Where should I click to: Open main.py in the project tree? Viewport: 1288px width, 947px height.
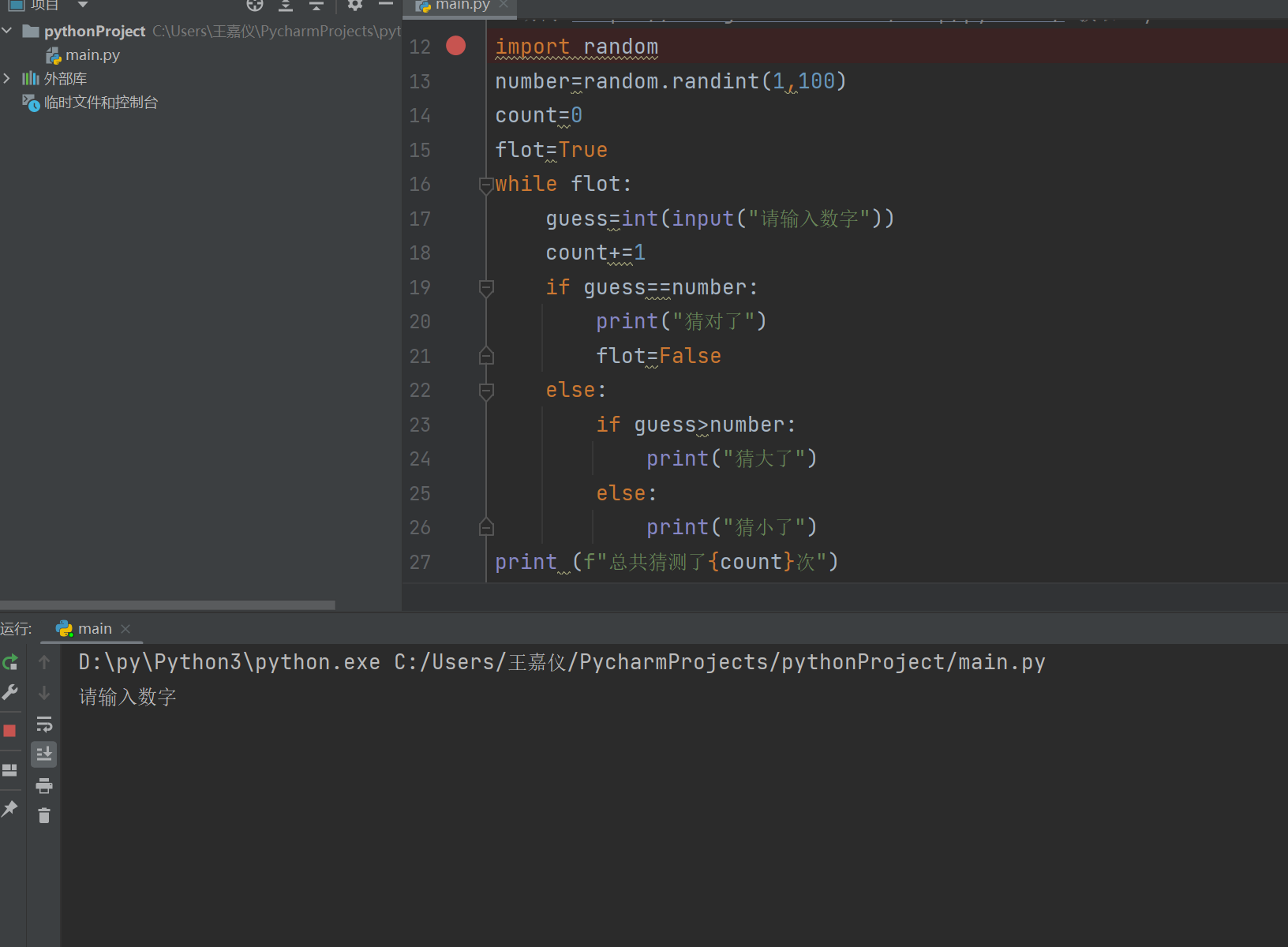coord(92,54)
